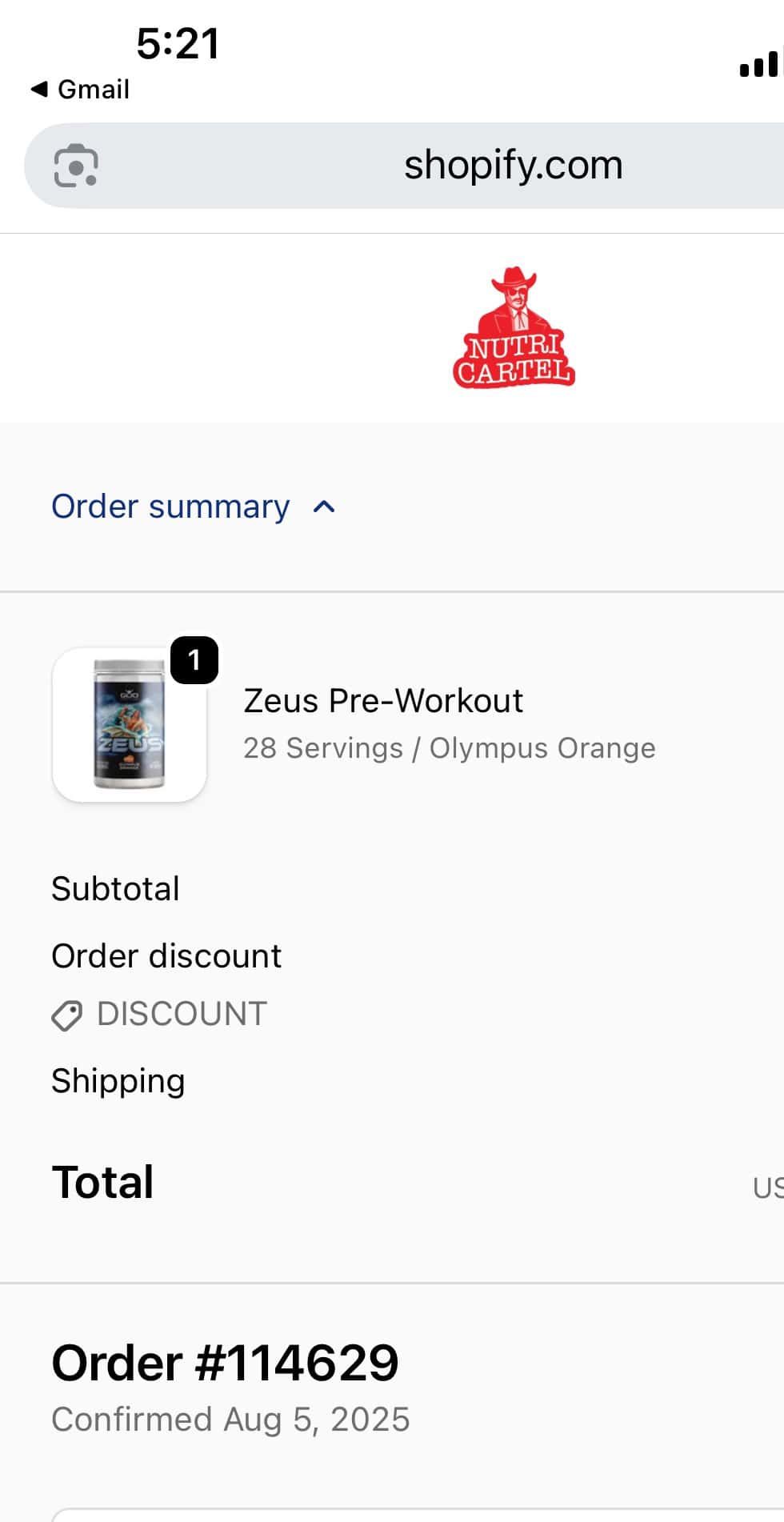Tap the back arrow to Gmail
784x1522 pixels.
(38, 89)
